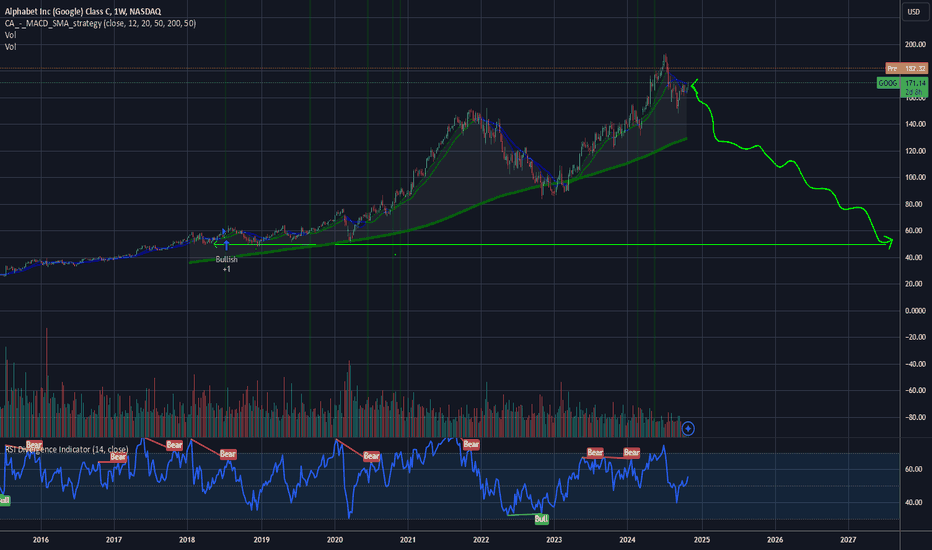Screen dimensions: 932x550
Task: Click the 2017 label on the time axis
Action: pyautogui.click(x=114, y=540)
